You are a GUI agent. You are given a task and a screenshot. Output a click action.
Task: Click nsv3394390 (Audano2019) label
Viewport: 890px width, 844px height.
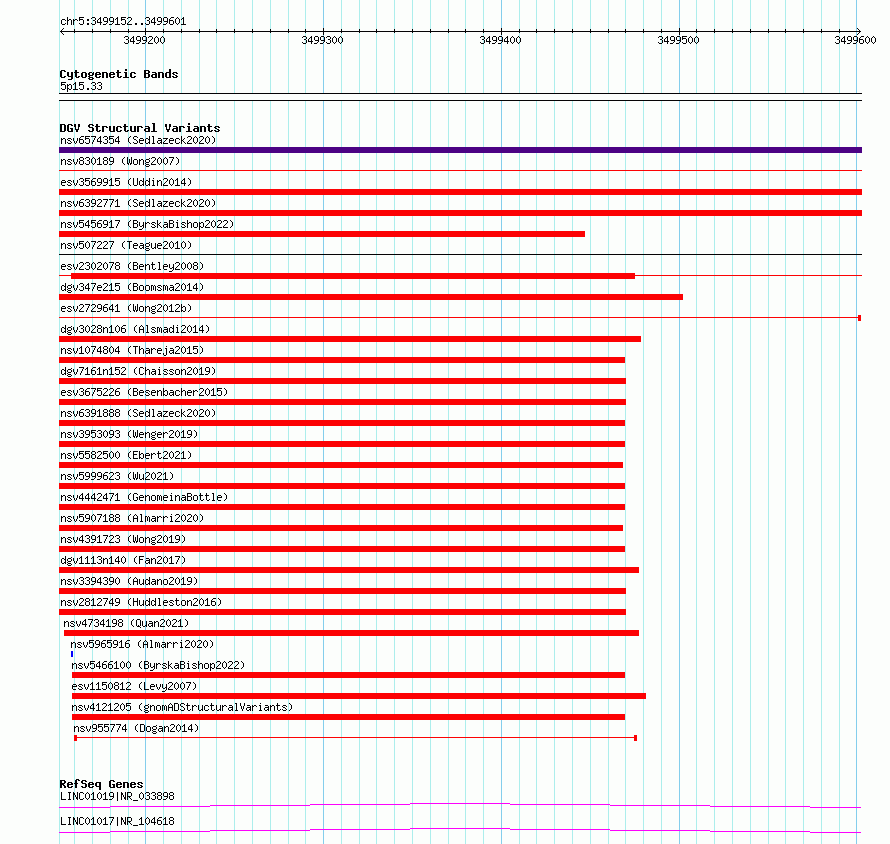[x=129, y=581]
